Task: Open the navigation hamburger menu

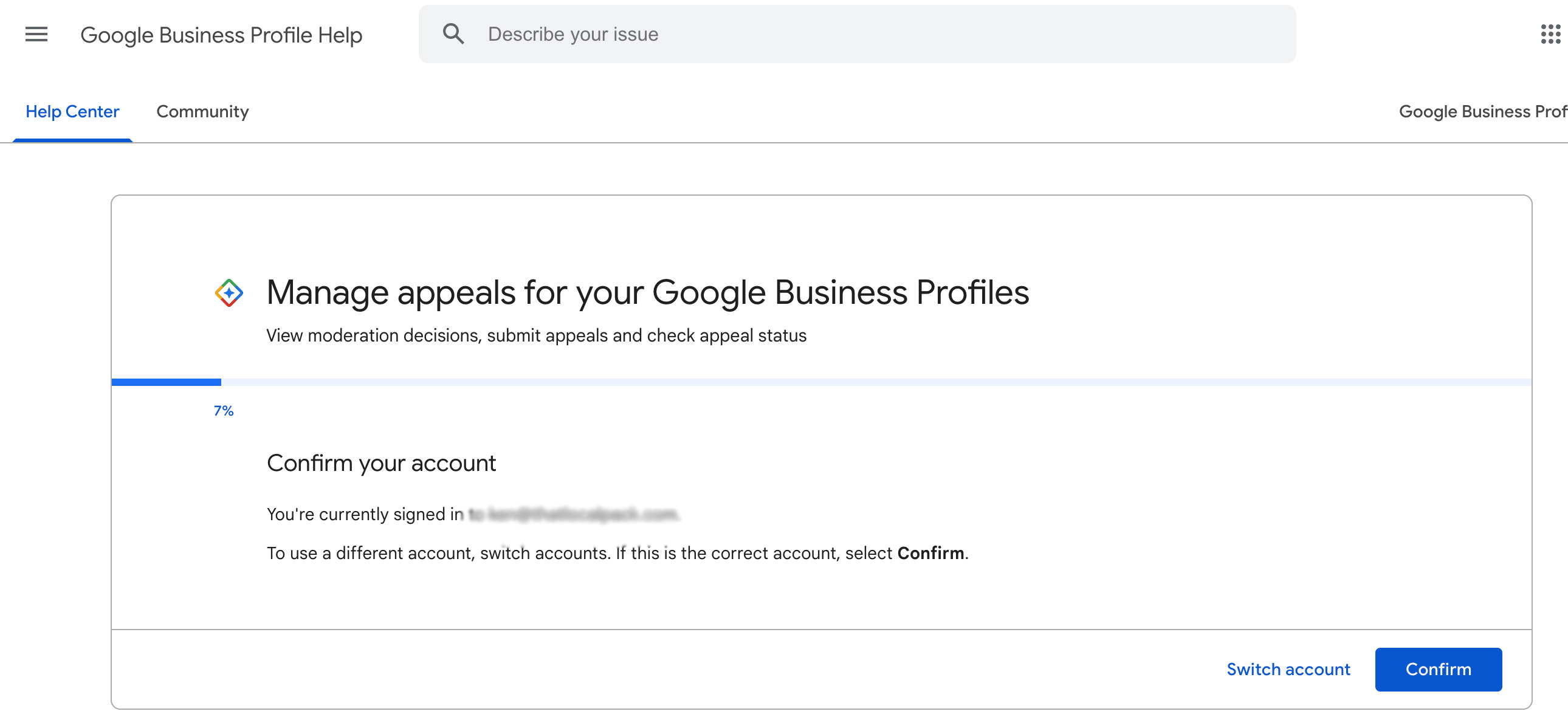Action: pyautogui.click(x=35, y=35)
